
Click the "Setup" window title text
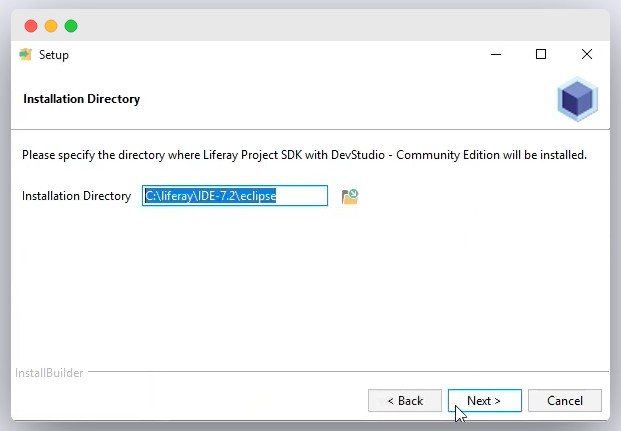(x=53, y=55)
